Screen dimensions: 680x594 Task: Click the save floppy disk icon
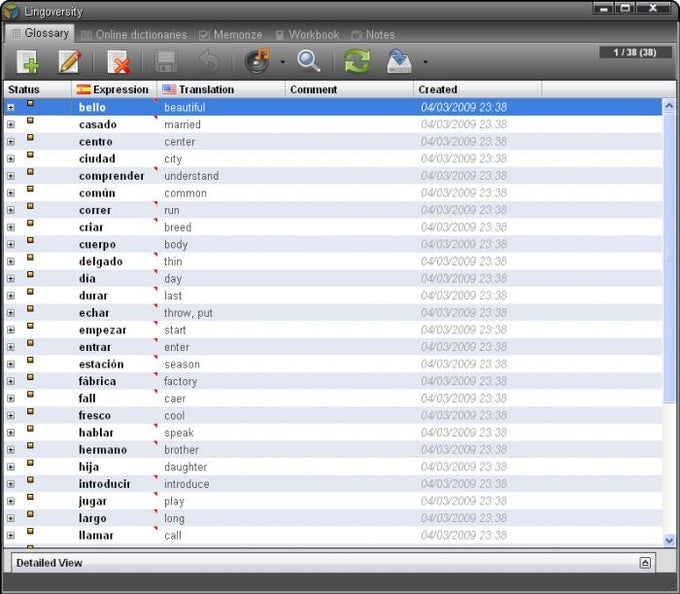pyautogui.click(x=166, y=62)
